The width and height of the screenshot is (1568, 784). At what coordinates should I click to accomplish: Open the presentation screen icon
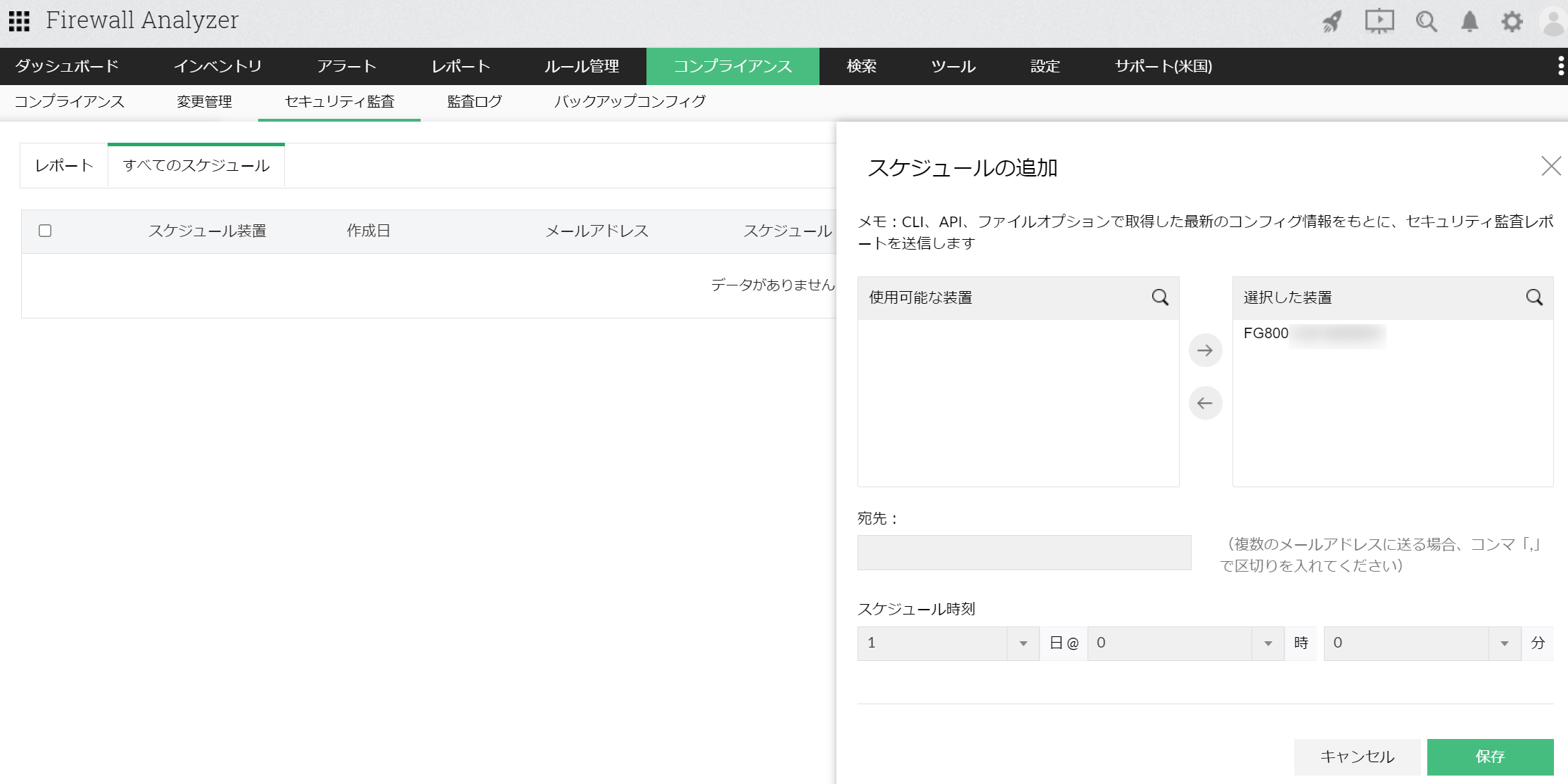coord(1379,21)
